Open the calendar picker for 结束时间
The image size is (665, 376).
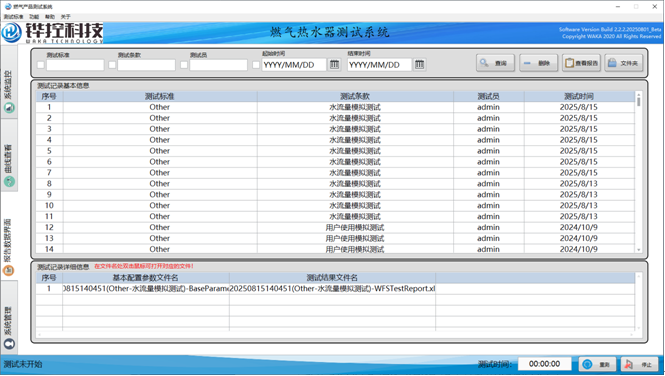pyautogui.click(x=419, y=64)
